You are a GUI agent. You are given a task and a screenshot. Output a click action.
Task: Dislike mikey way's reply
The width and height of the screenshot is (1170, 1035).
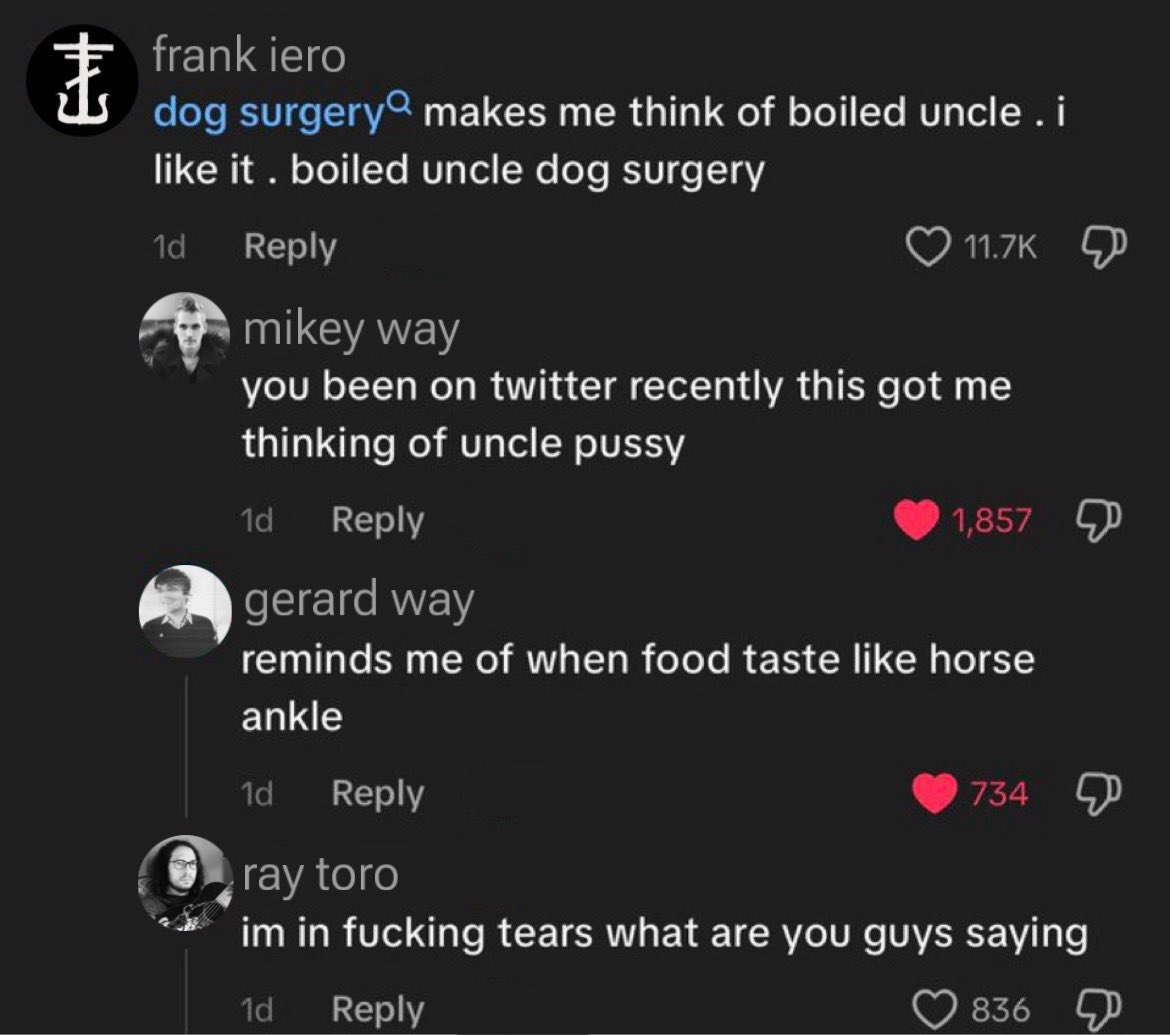click(1098, 521)
